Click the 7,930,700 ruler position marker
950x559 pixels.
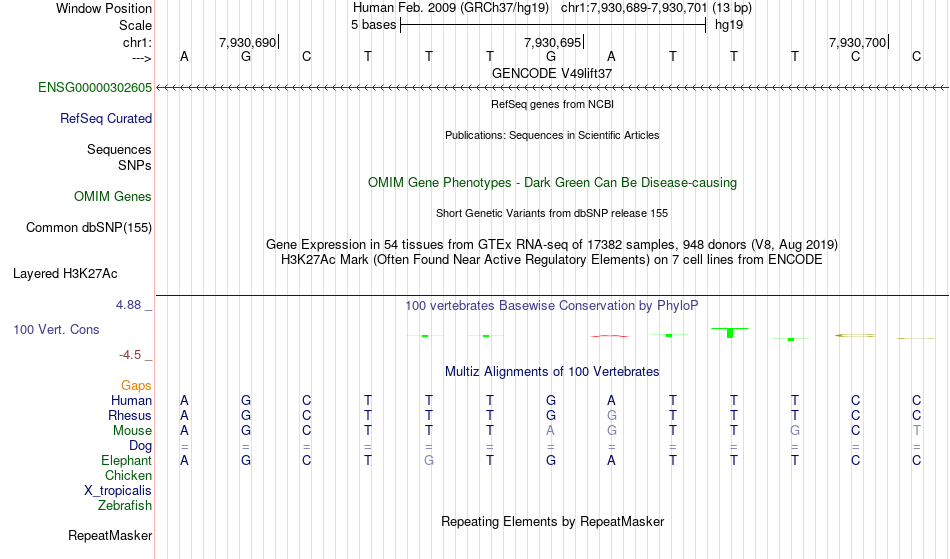point(857,42)
